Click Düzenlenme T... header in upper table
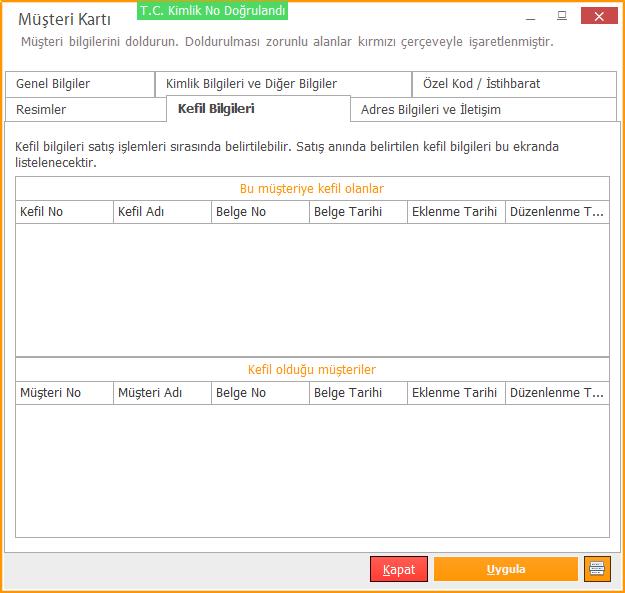This screenshot has width=625, height=593. [x=557, y=212]
